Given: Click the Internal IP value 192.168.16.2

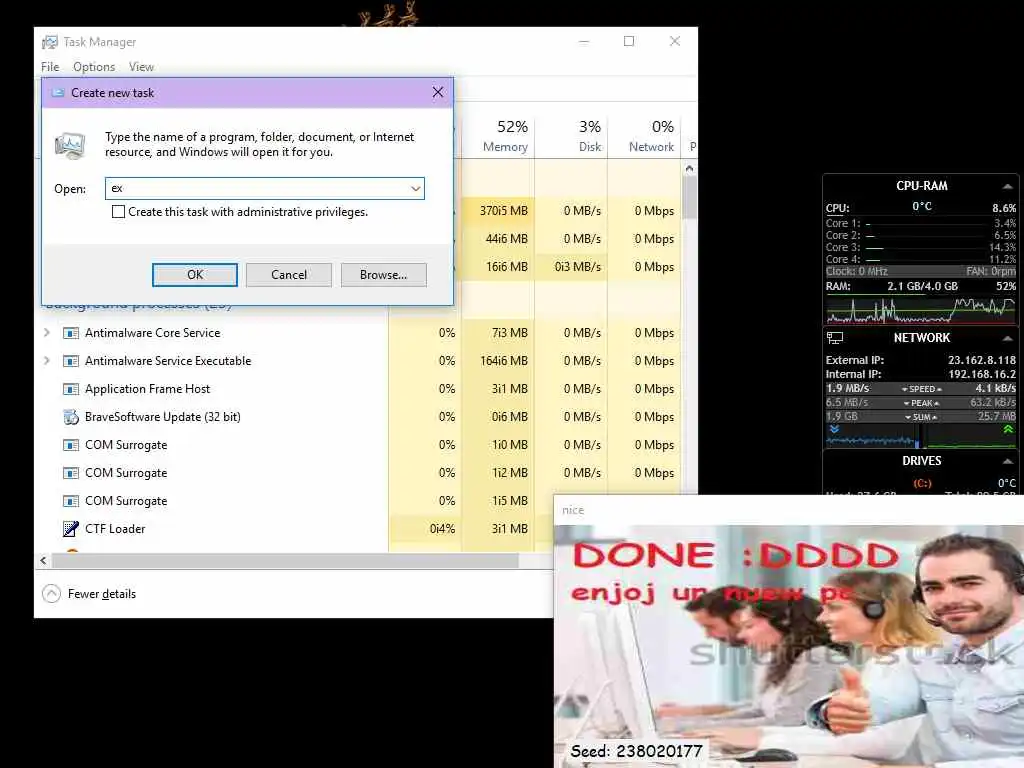Looking at the screenshot, I should (982, 374).
